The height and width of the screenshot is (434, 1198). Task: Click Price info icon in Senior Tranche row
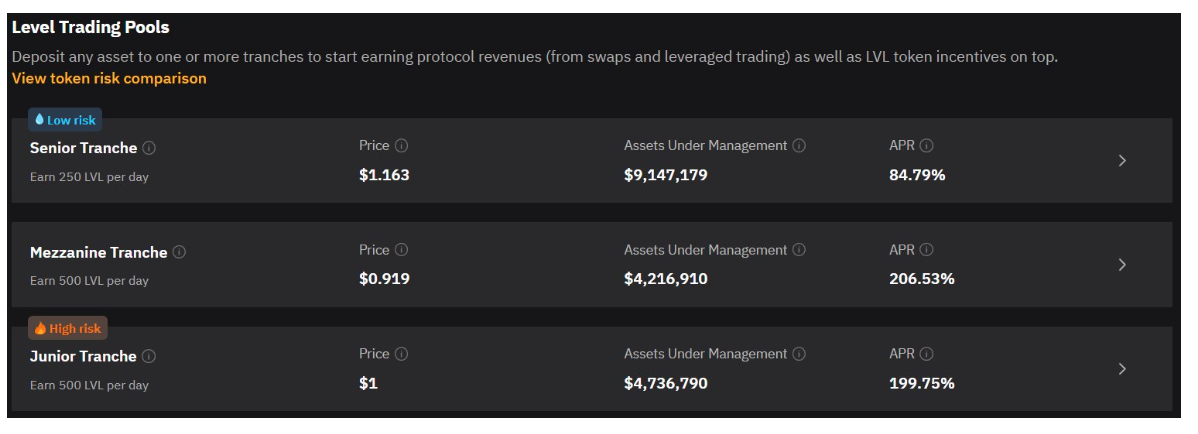click(401, 145)
